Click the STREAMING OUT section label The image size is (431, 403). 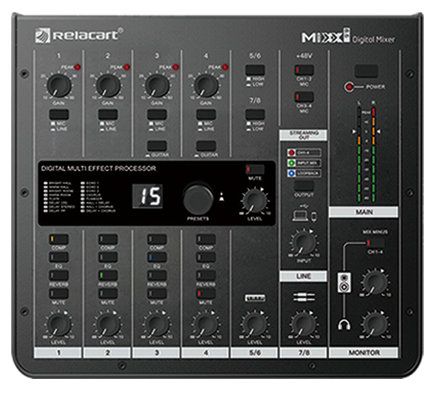303,135
